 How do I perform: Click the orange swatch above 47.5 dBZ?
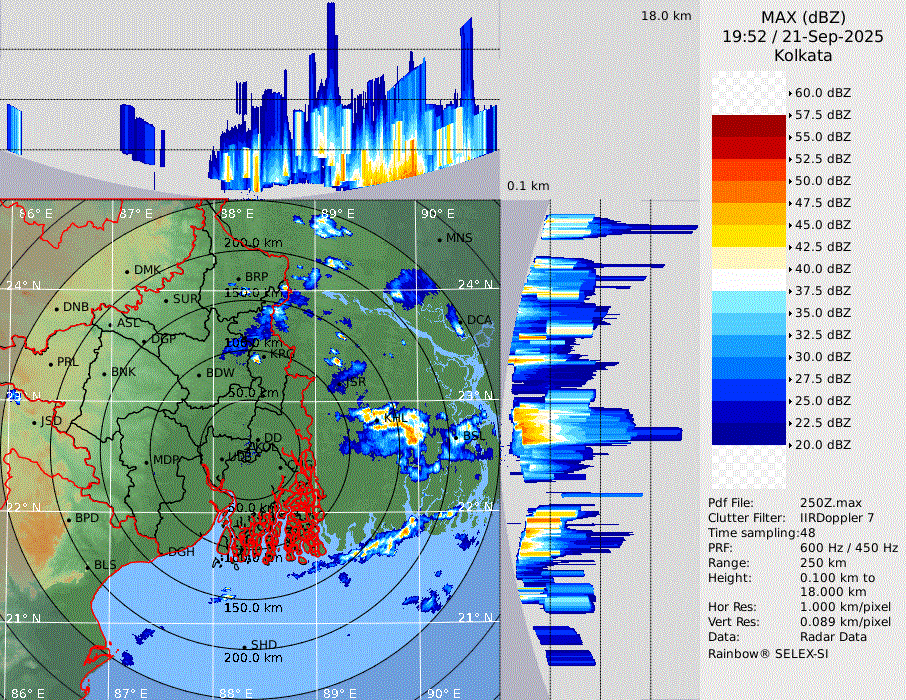[749, 192]
